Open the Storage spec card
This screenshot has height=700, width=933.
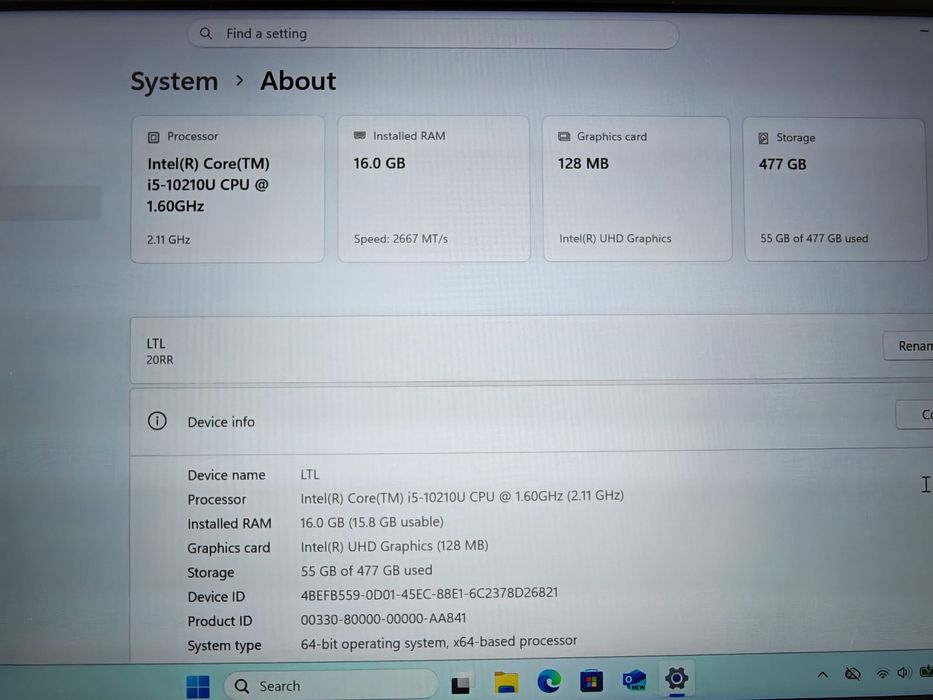coord(835,189)
